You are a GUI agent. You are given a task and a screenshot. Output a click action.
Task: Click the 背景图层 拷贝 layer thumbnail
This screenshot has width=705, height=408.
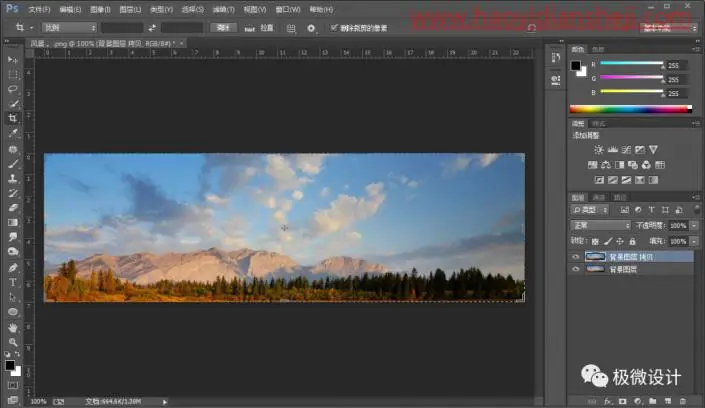click(x=595, y=257)
